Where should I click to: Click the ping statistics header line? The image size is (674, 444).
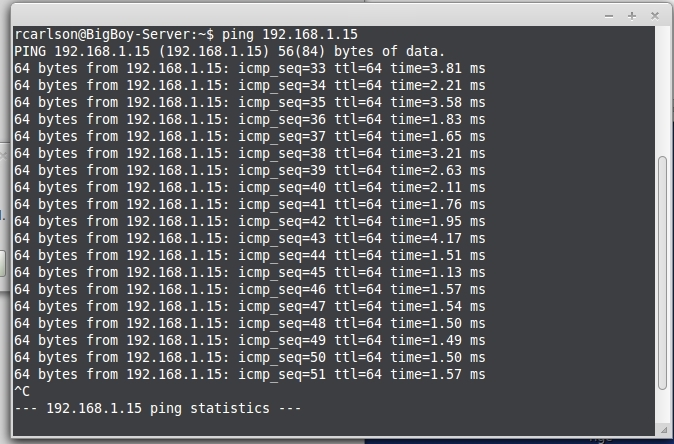click(158, 408)
